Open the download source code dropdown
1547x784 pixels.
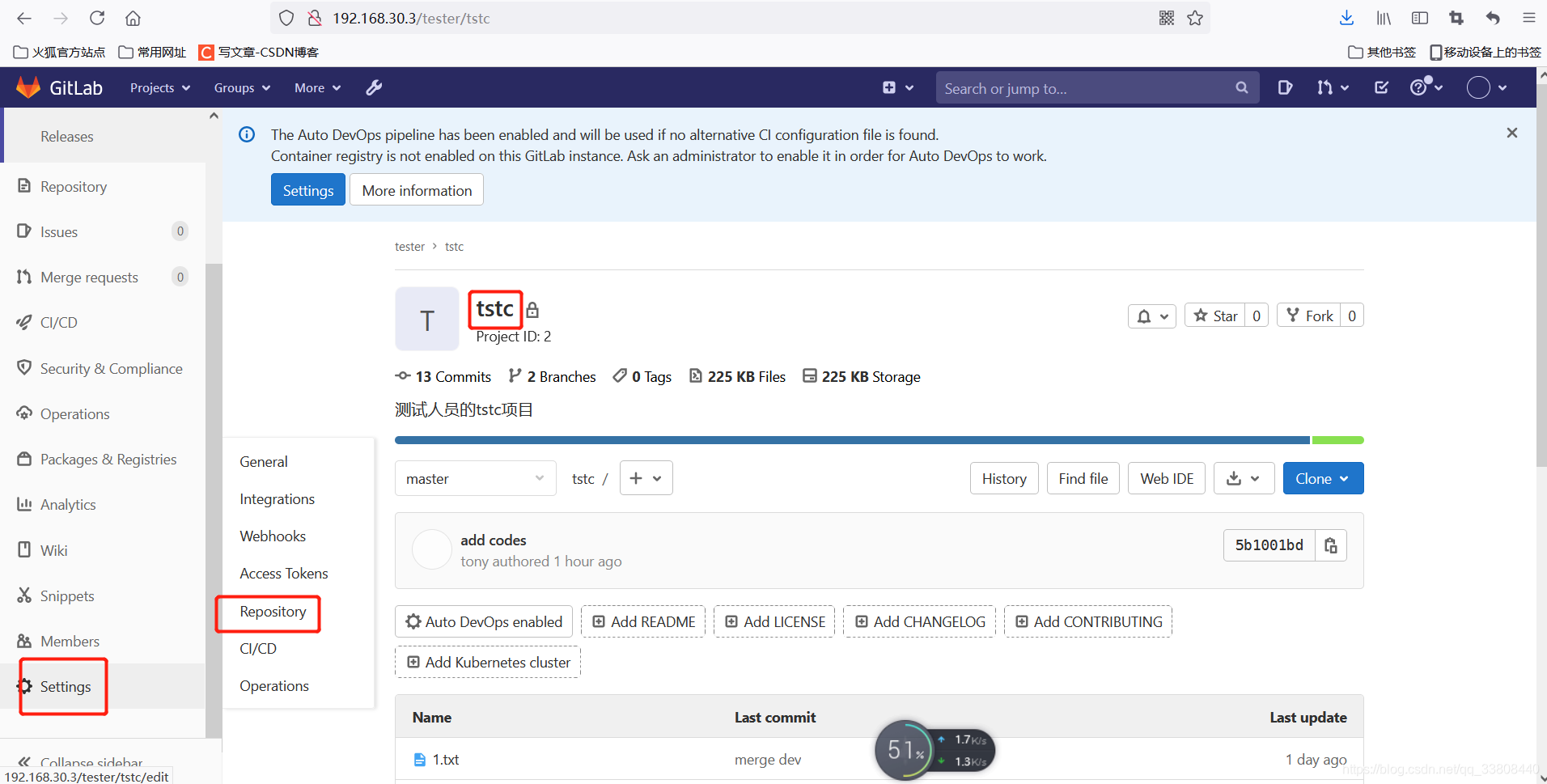[x=1244, y=478]
